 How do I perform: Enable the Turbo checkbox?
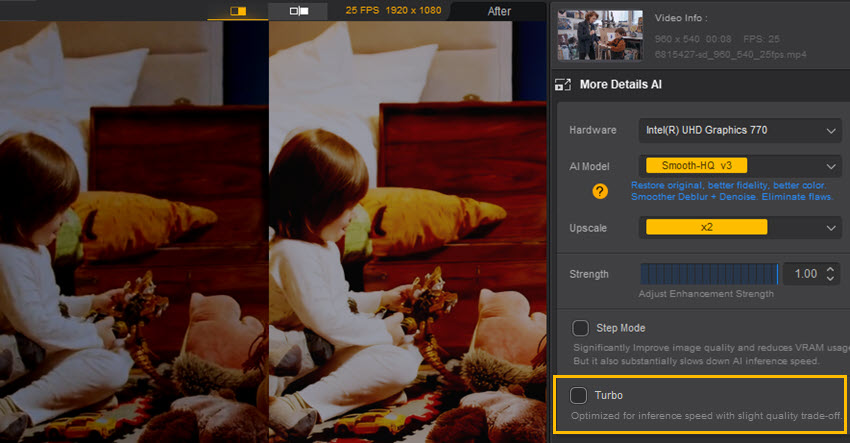point(579,395)
